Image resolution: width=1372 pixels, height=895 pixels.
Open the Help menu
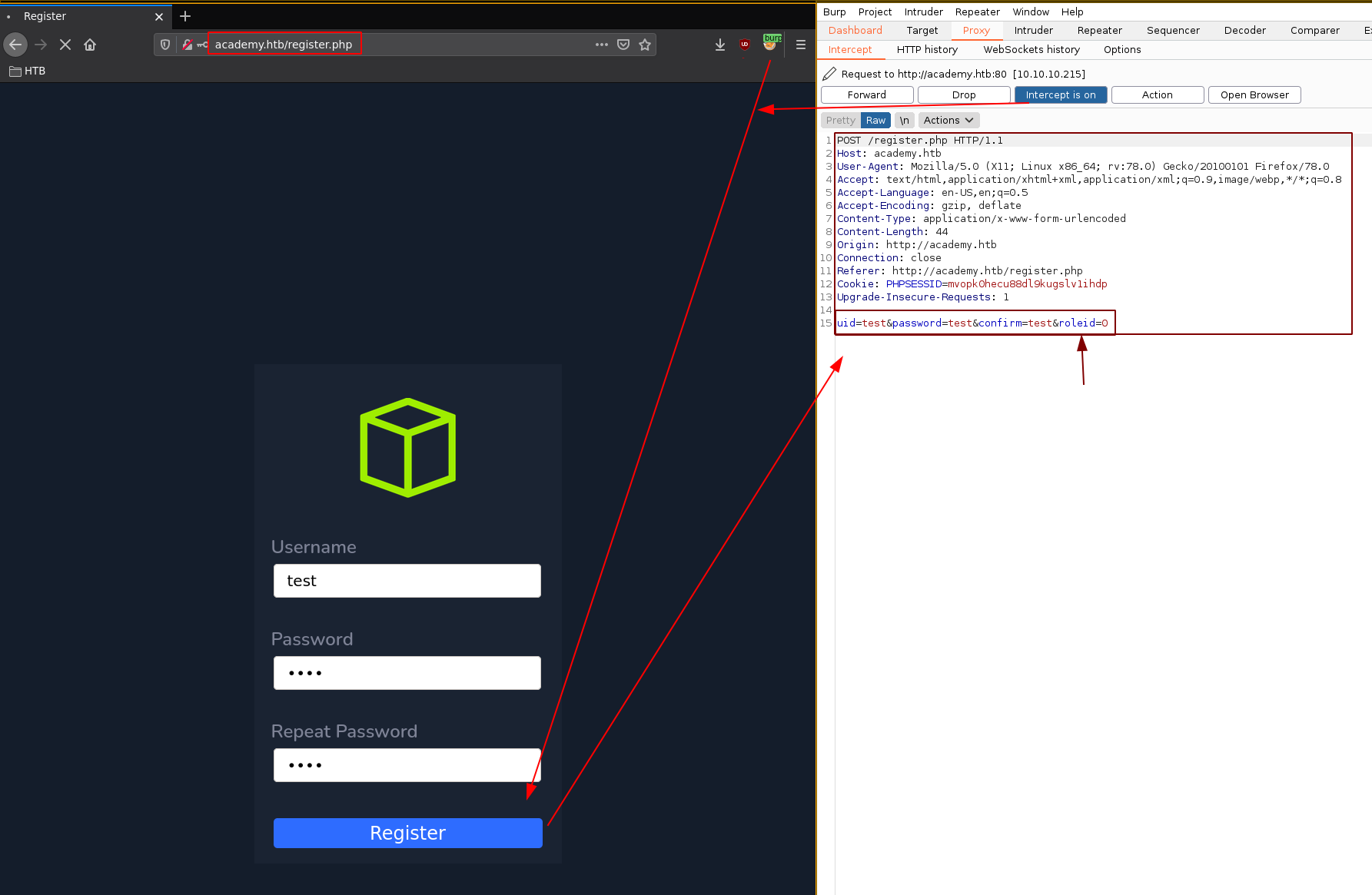1072,12
